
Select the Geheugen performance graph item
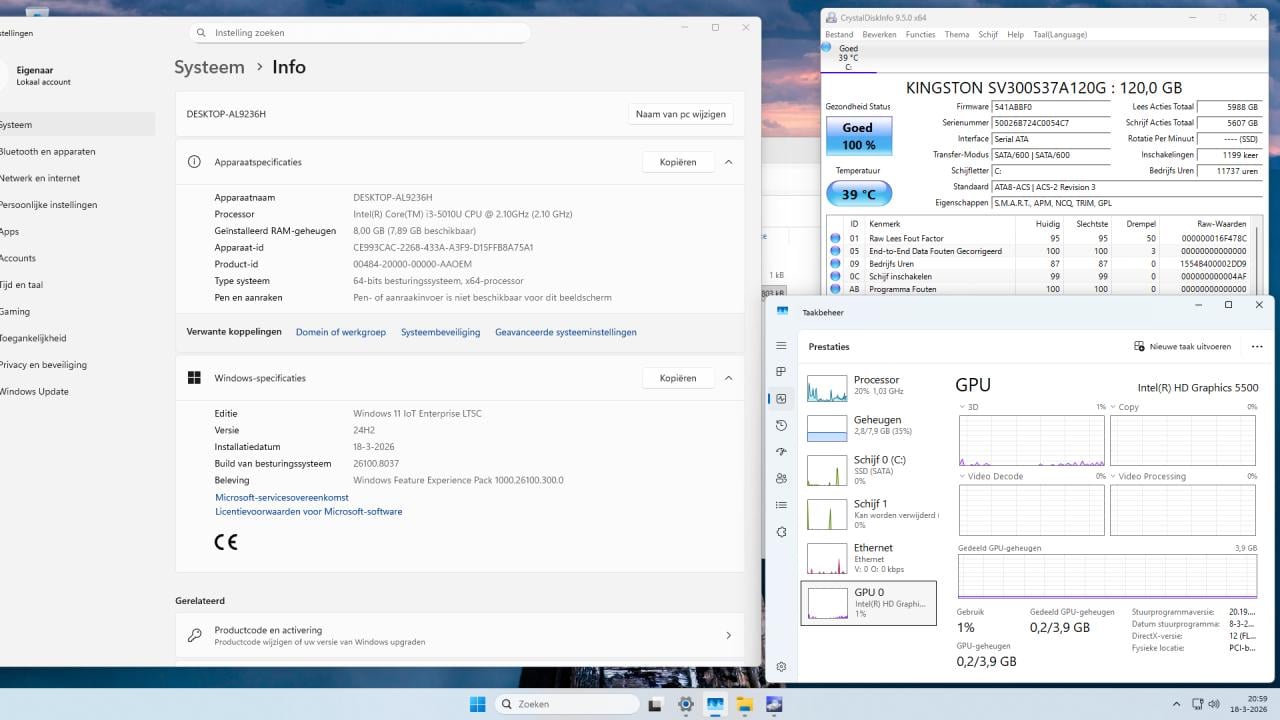tap(870, 427)
